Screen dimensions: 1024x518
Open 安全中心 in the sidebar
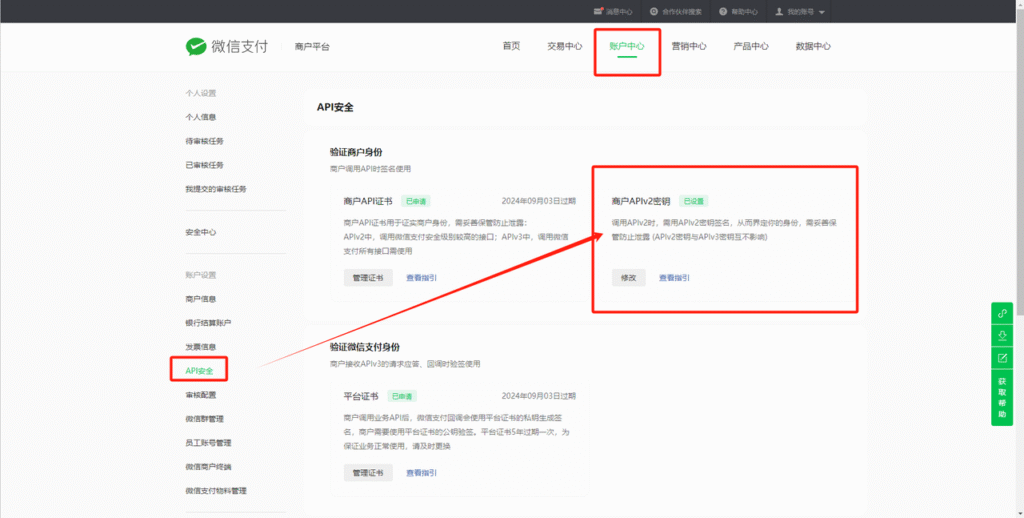pos(200,233)
